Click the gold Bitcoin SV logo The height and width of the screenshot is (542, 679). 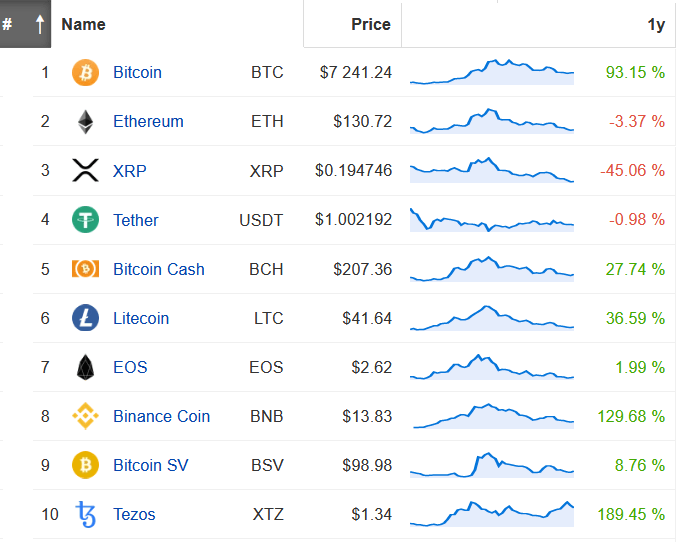(x=85, y=465)
